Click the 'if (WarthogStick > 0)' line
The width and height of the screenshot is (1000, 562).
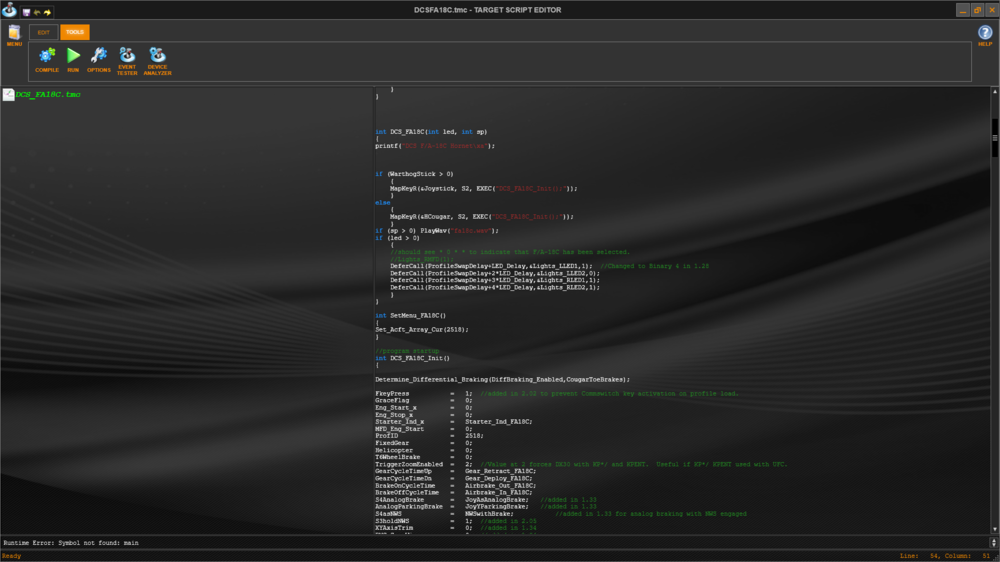415,174
